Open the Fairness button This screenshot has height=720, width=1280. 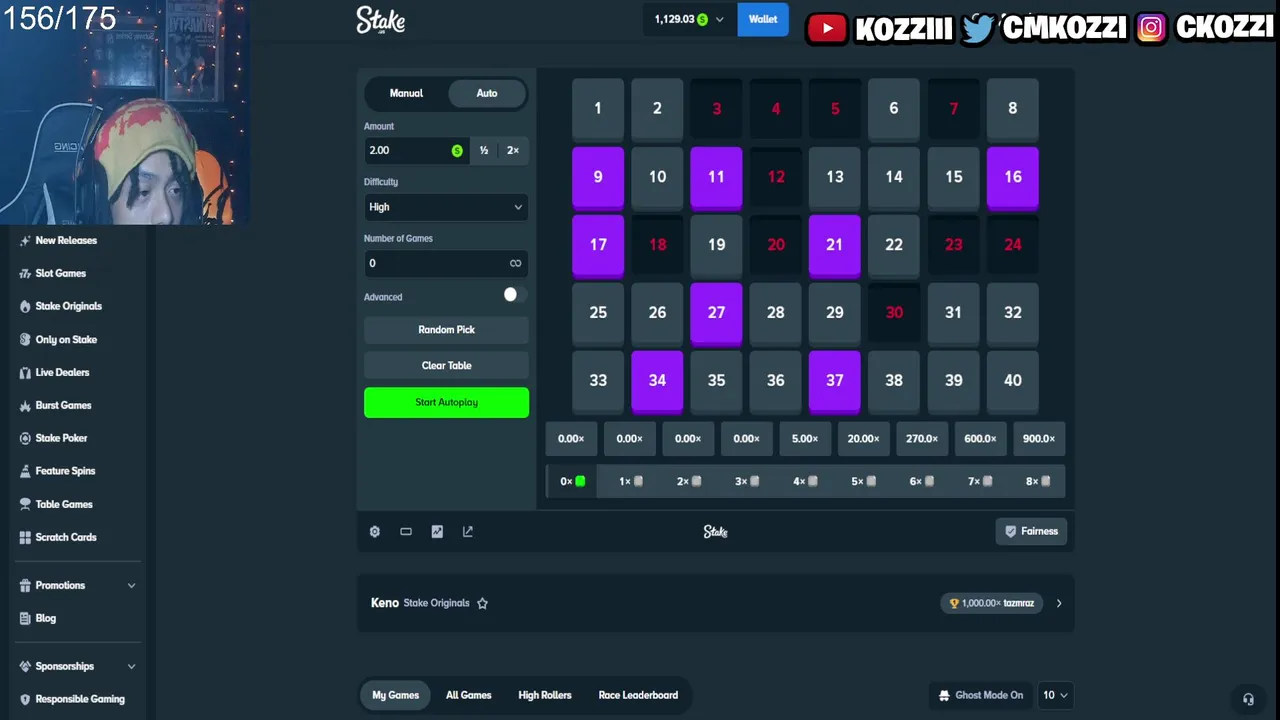1031,531
